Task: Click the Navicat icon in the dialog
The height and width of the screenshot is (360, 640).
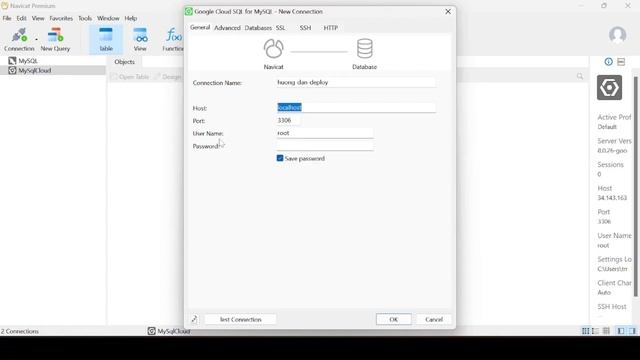Action: tap(273, 49)
